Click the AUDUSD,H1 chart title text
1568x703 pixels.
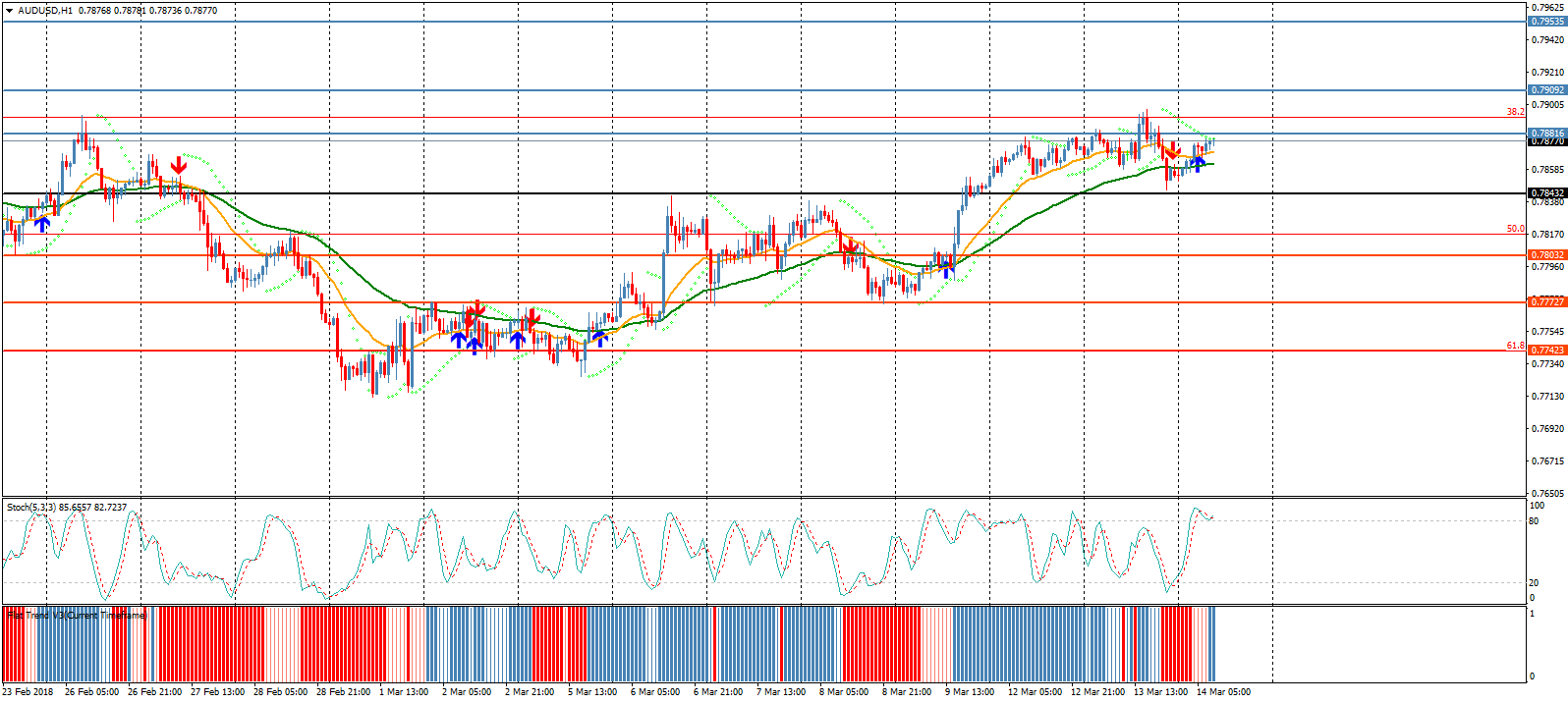tap(44, 11)
